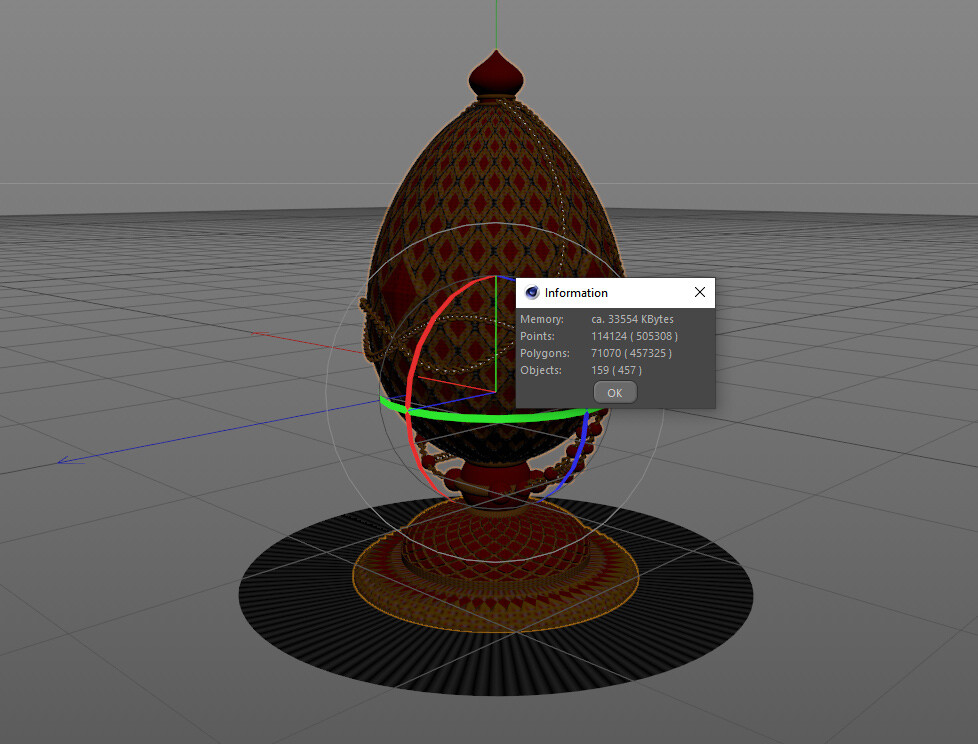Click the egg's onion-dome finial
This screenshot has height=744, width=978.
[496, 74]
